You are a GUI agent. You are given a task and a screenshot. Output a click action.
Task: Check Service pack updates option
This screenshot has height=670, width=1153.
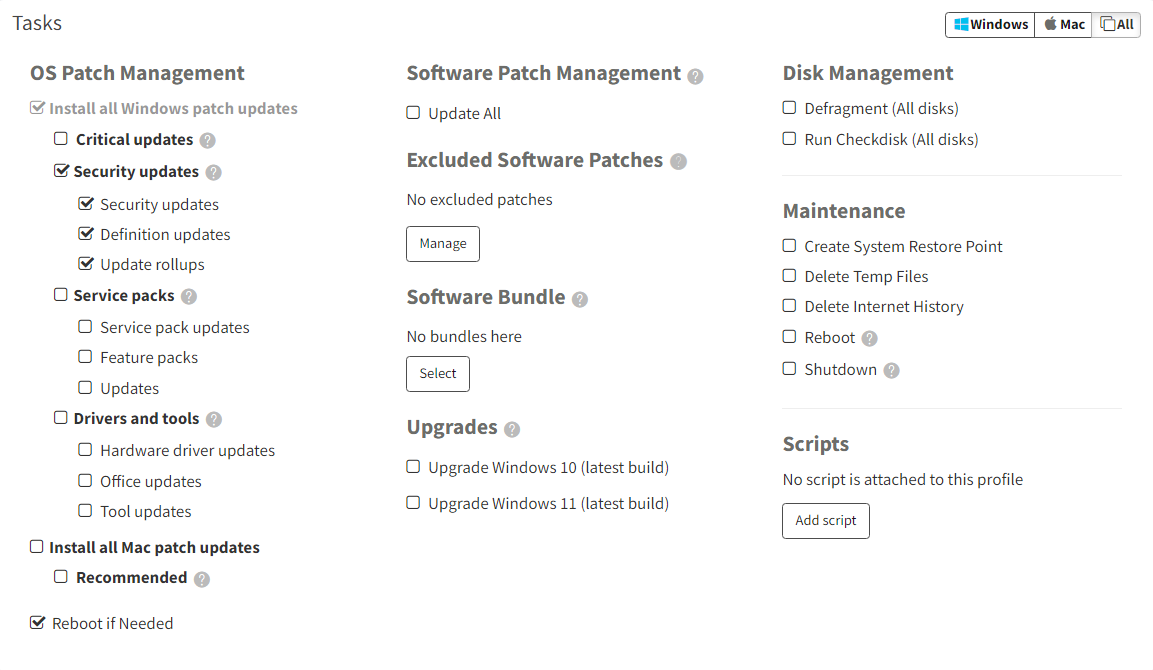click(x=85, y=327)
